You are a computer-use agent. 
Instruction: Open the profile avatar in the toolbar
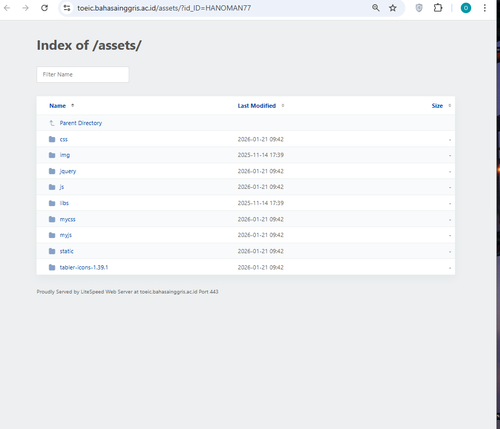click(466, 8)
